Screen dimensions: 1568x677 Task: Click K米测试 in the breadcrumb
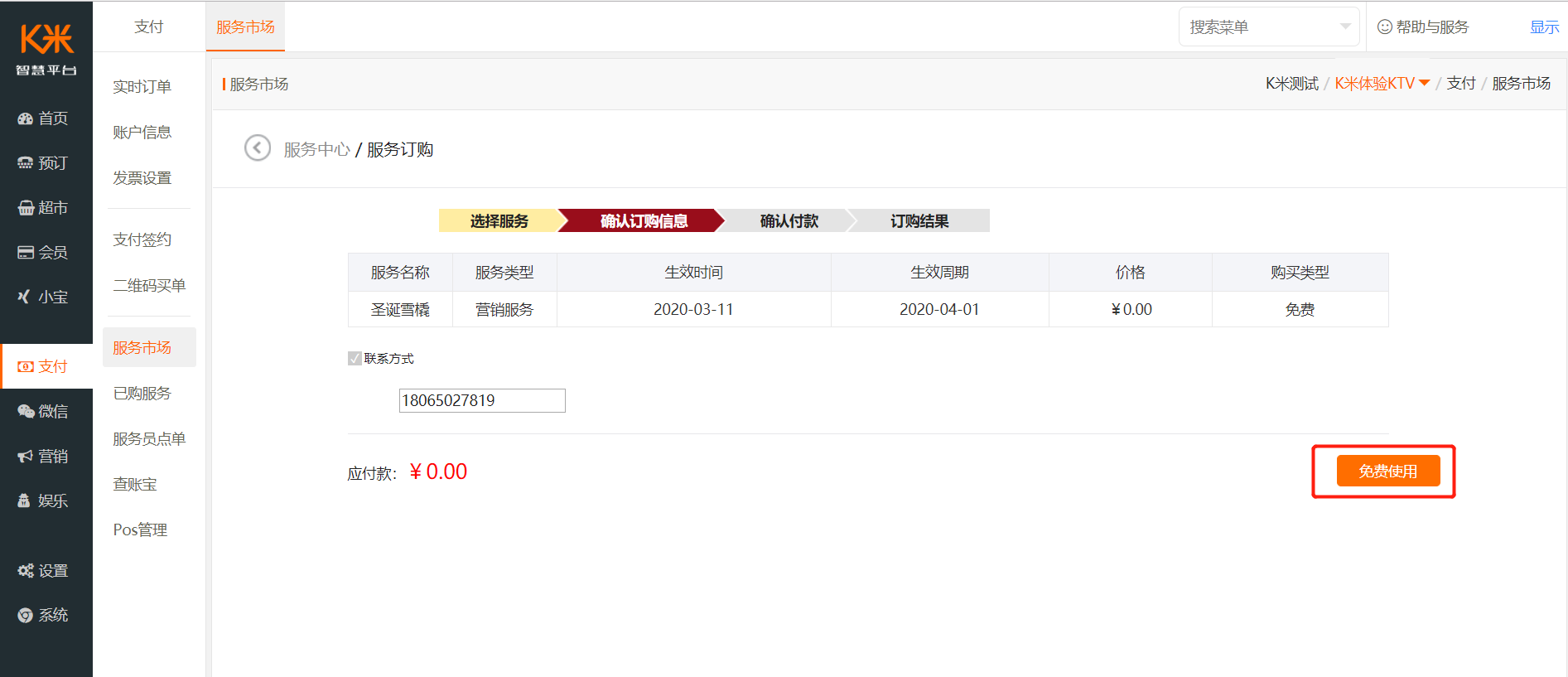point(1291,84)
